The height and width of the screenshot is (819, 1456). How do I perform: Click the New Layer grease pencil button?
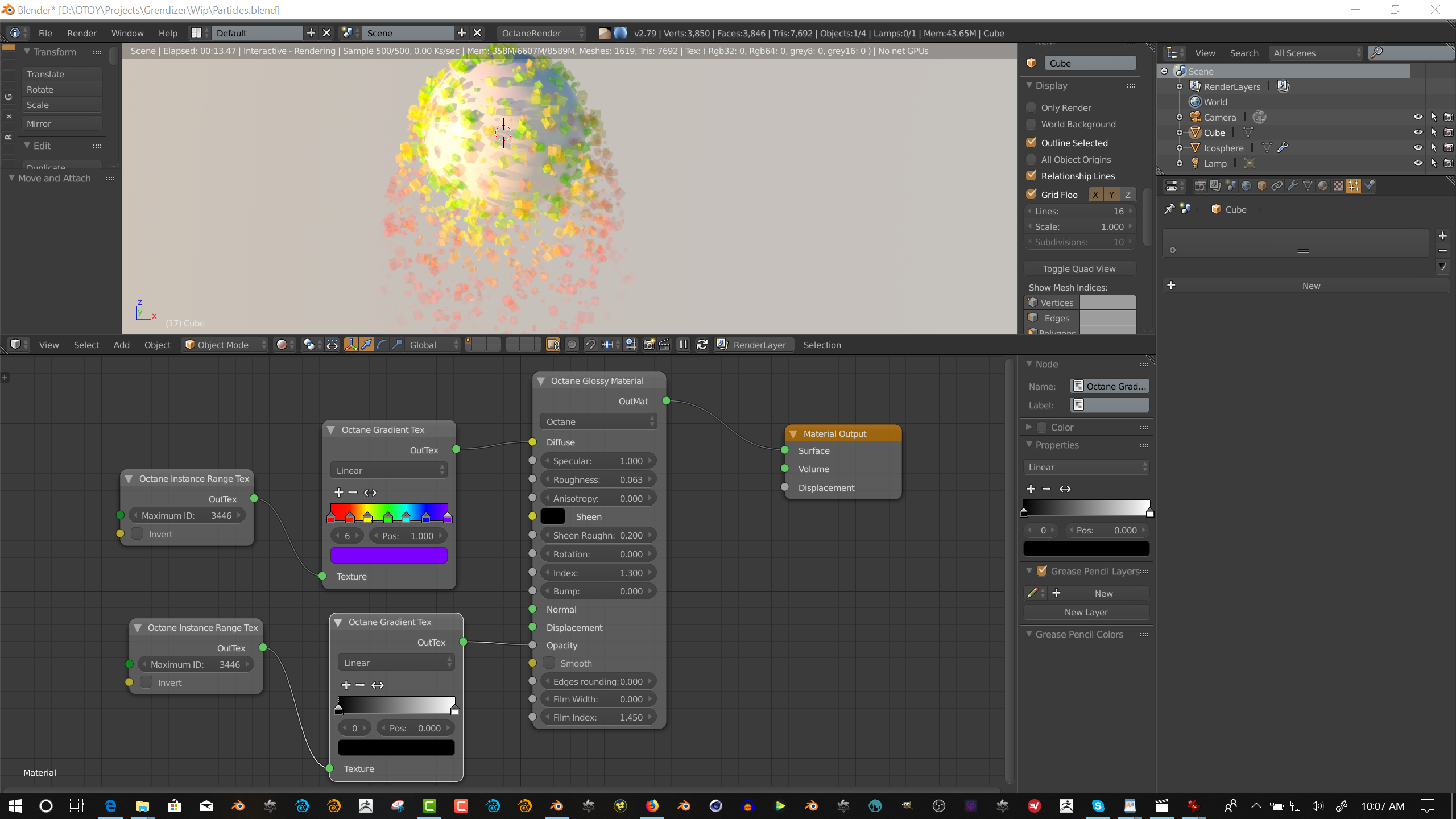[x=1086, y=612]
